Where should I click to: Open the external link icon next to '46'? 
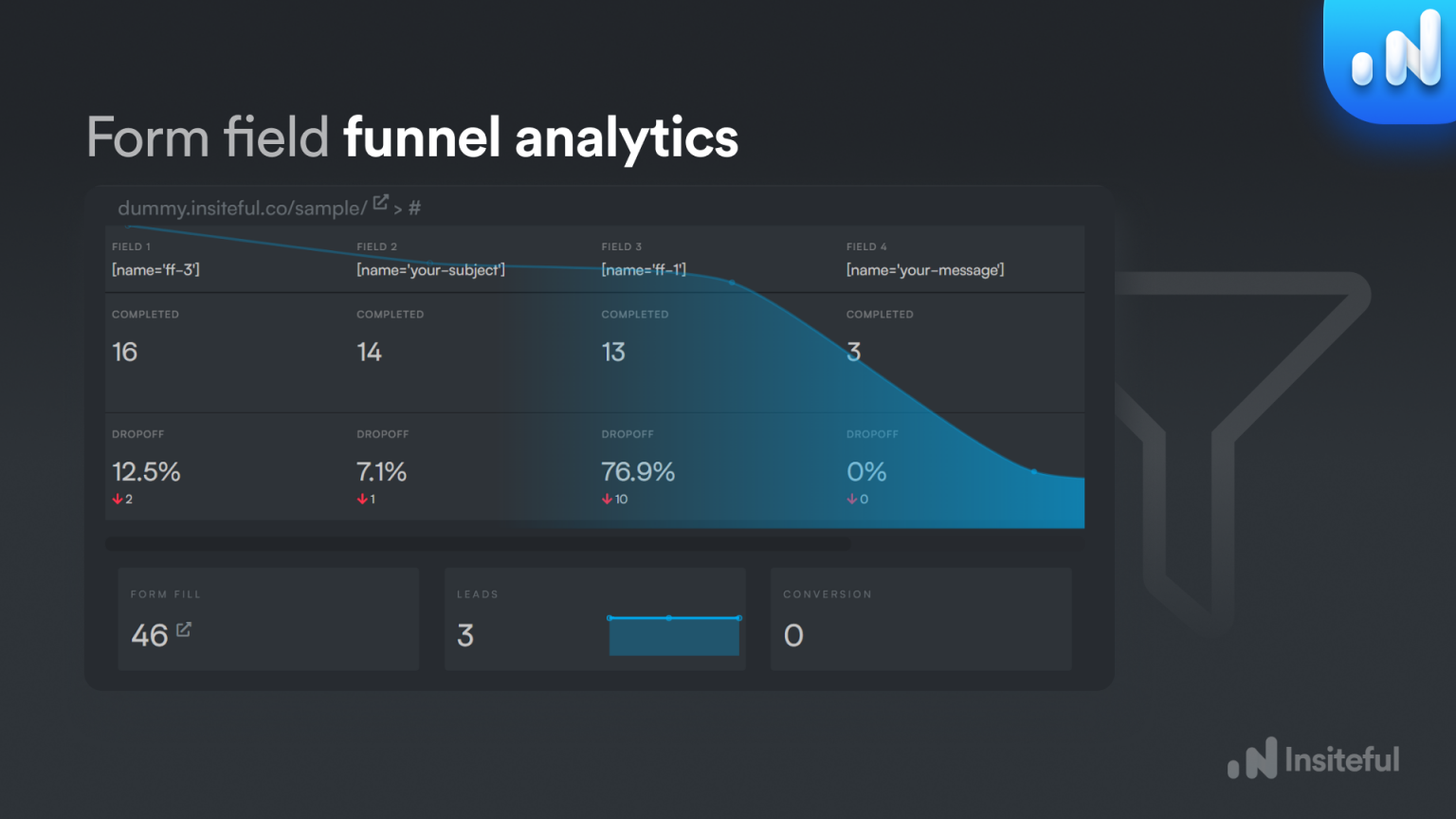185,628
